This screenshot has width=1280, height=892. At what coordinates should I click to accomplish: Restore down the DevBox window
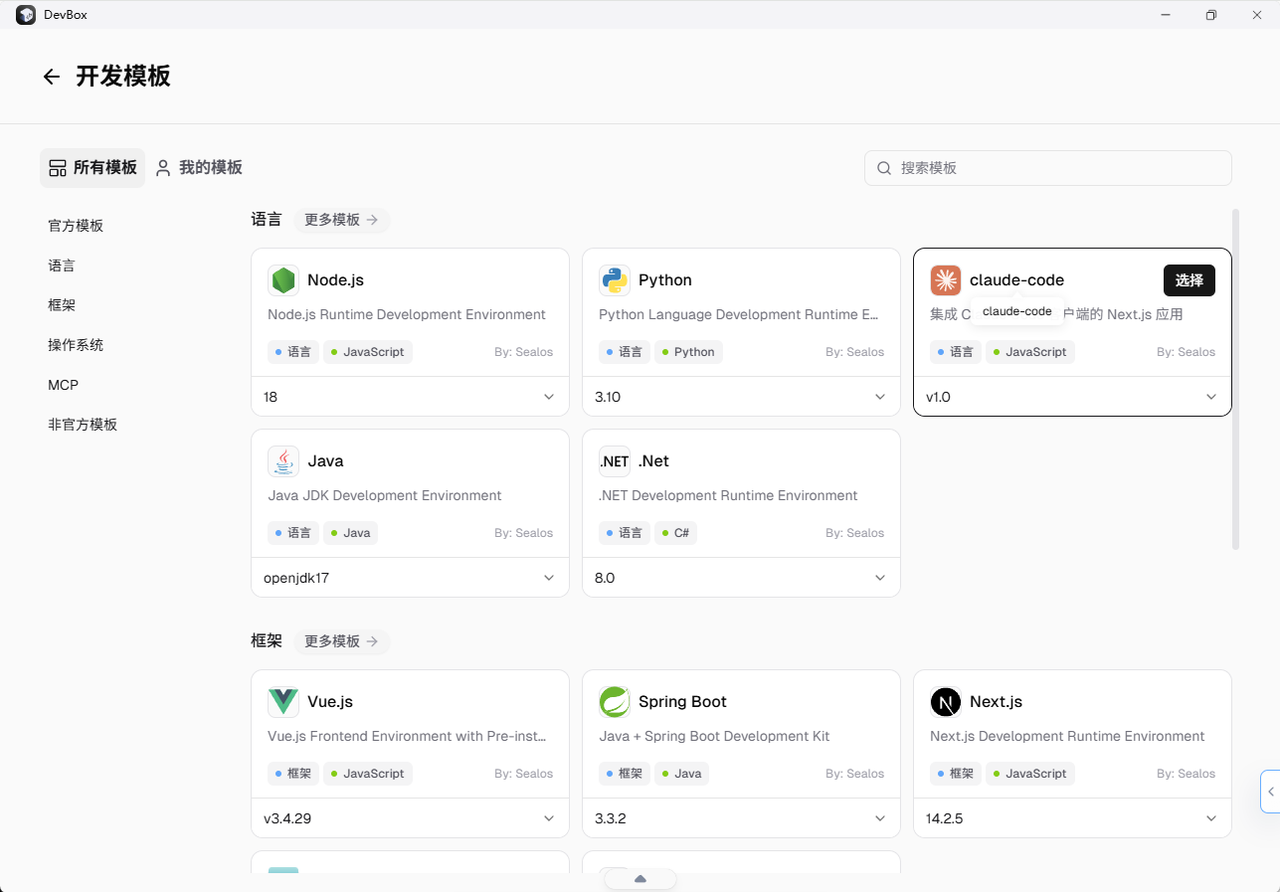click(1211, 15)
